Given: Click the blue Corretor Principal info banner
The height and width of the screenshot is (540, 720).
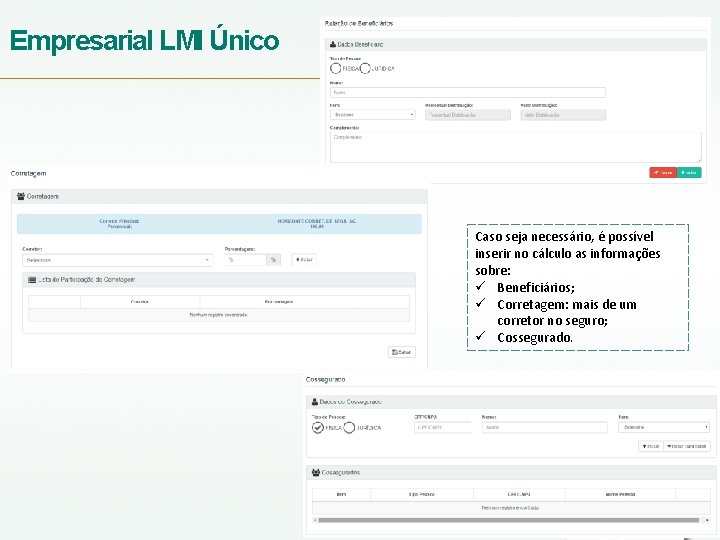Looking at the screenshot, I should click(x=219, y=224).
